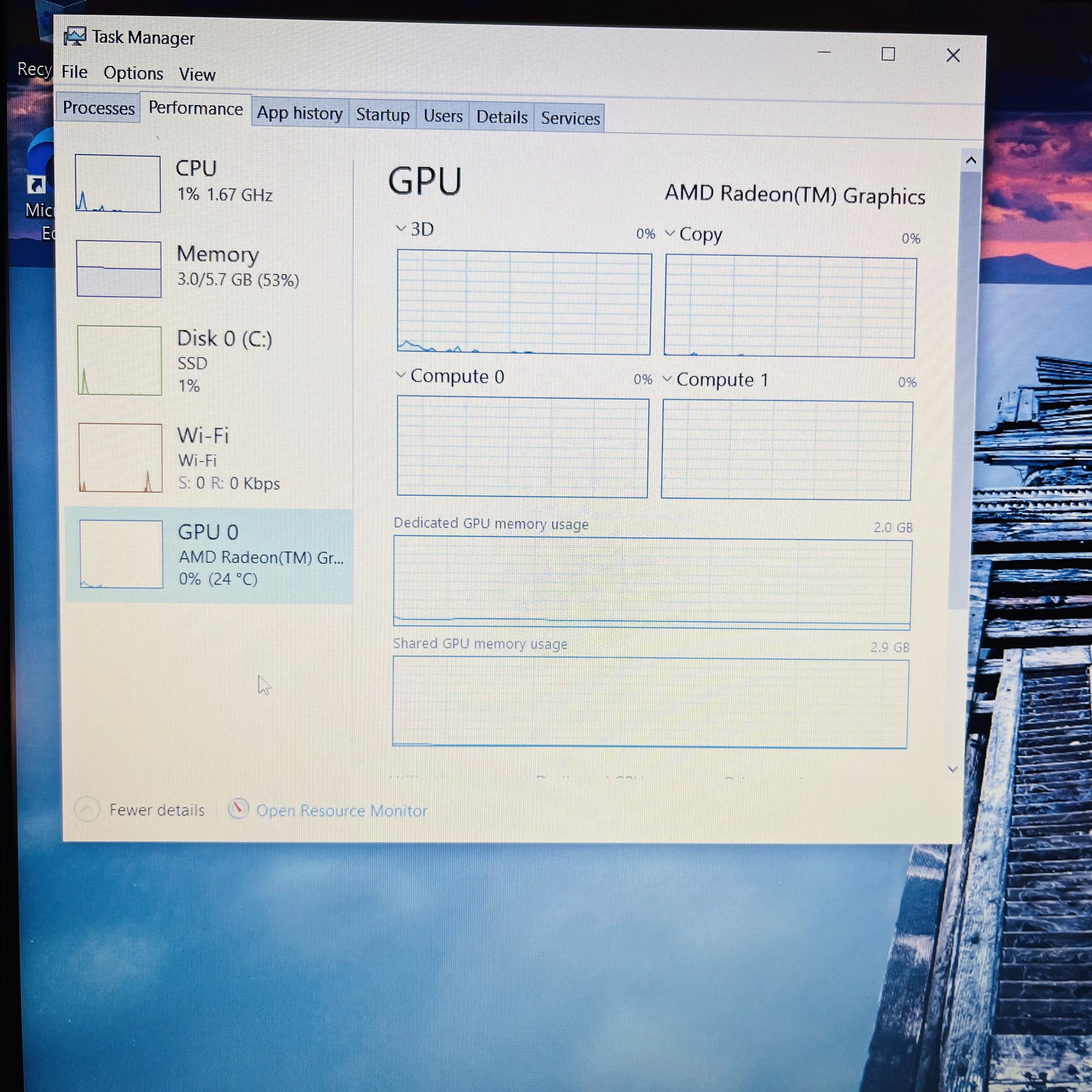
Task: Switch to the App history tab
Action: 300,113
